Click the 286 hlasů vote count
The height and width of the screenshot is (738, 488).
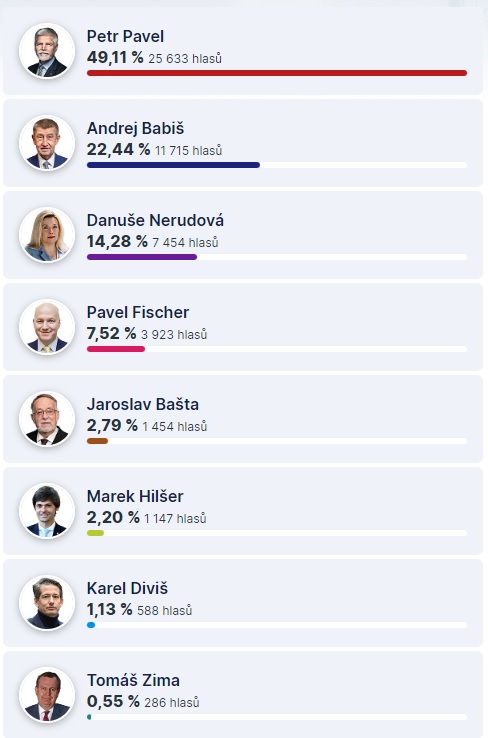172,703
